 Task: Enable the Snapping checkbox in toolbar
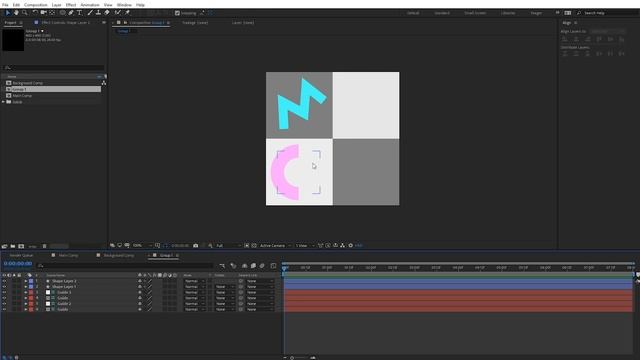tap(177, 13)
